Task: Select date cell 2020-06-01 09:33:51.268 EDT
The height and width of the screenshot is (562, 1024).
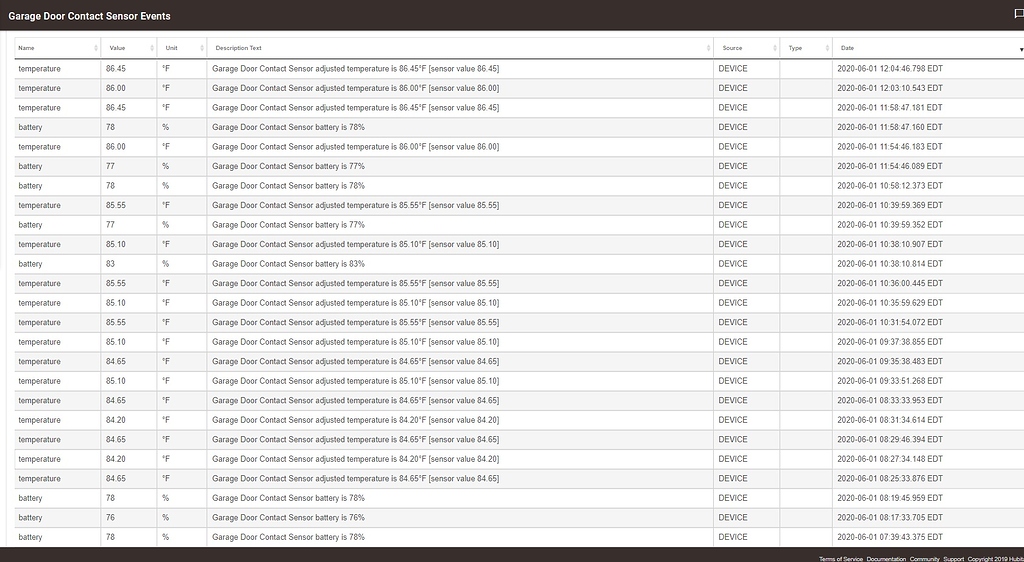Action: coord(889,381)
